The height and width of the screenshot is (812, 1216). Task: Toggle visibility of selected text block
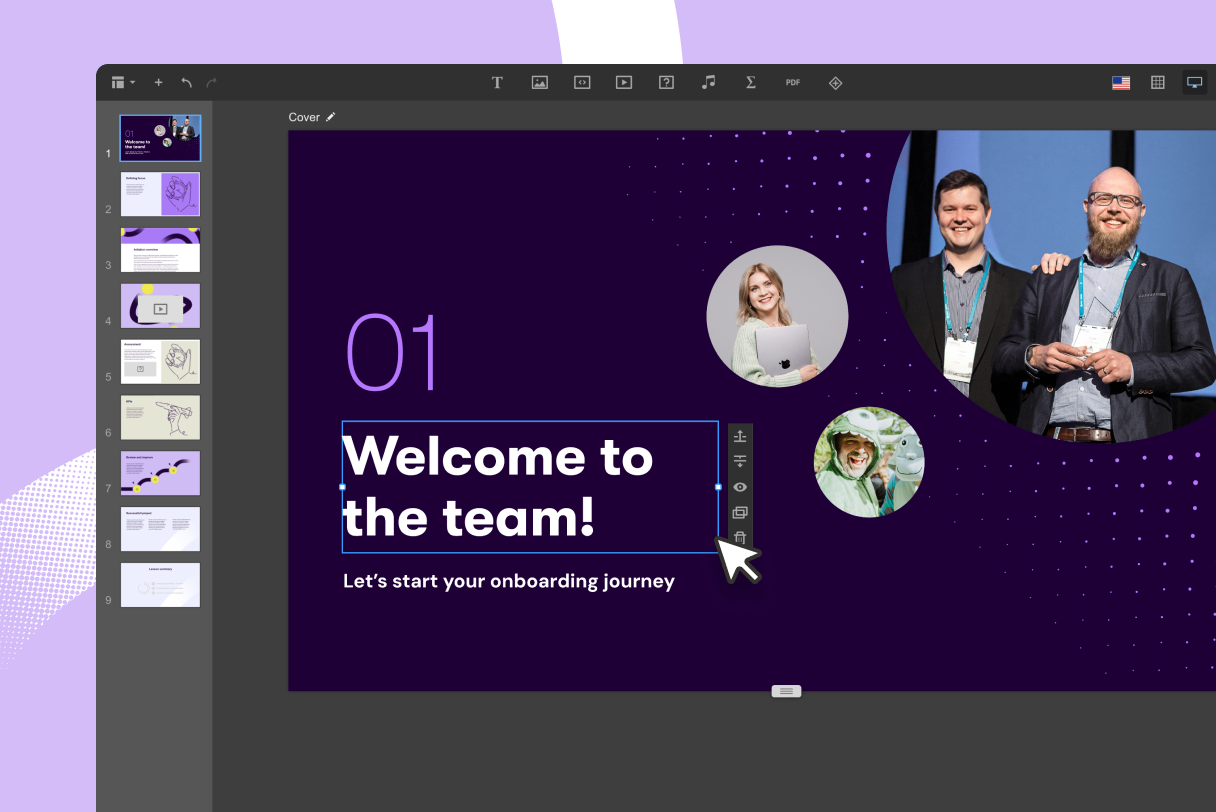click(x=740, y=487)
